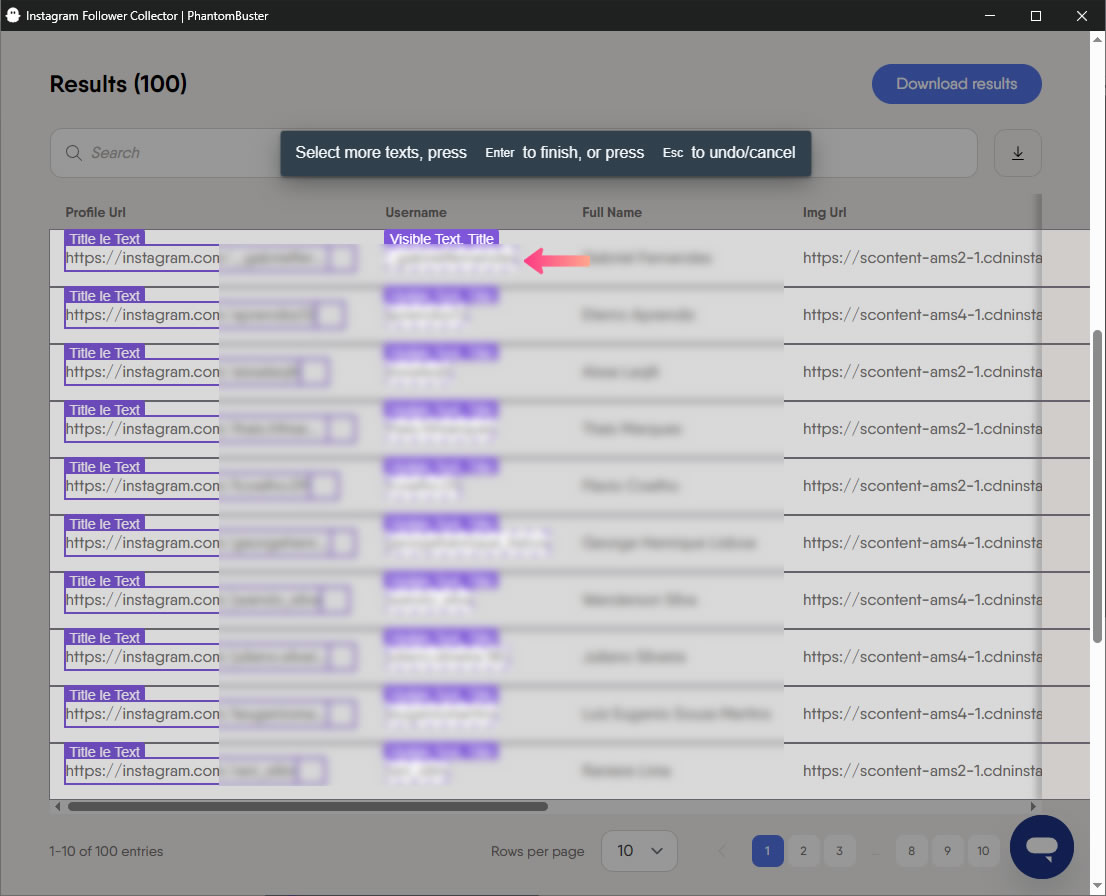Go to page 1 of results
This screenshot has width=1106, height=896.
click(767, 851)
